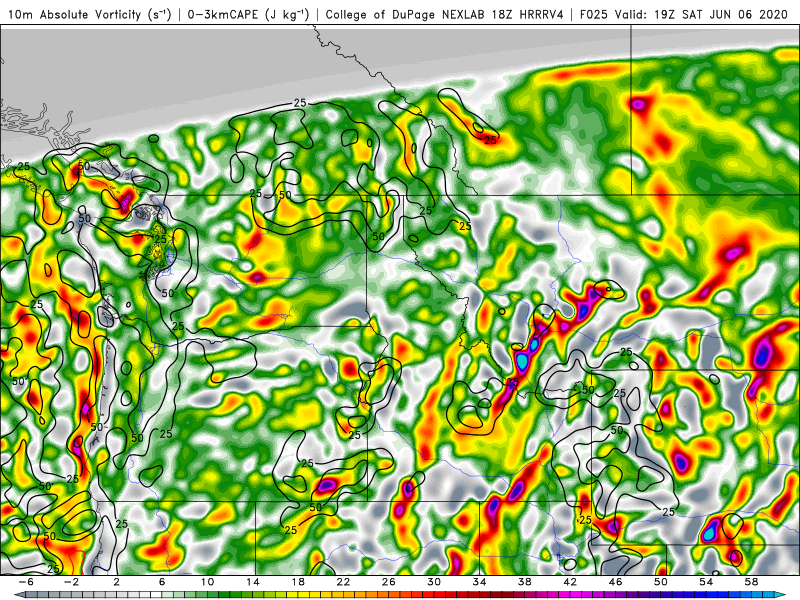800x600 pixels.
Task: Click the cyan right end of the colorbar
Action: coord(781,595)
